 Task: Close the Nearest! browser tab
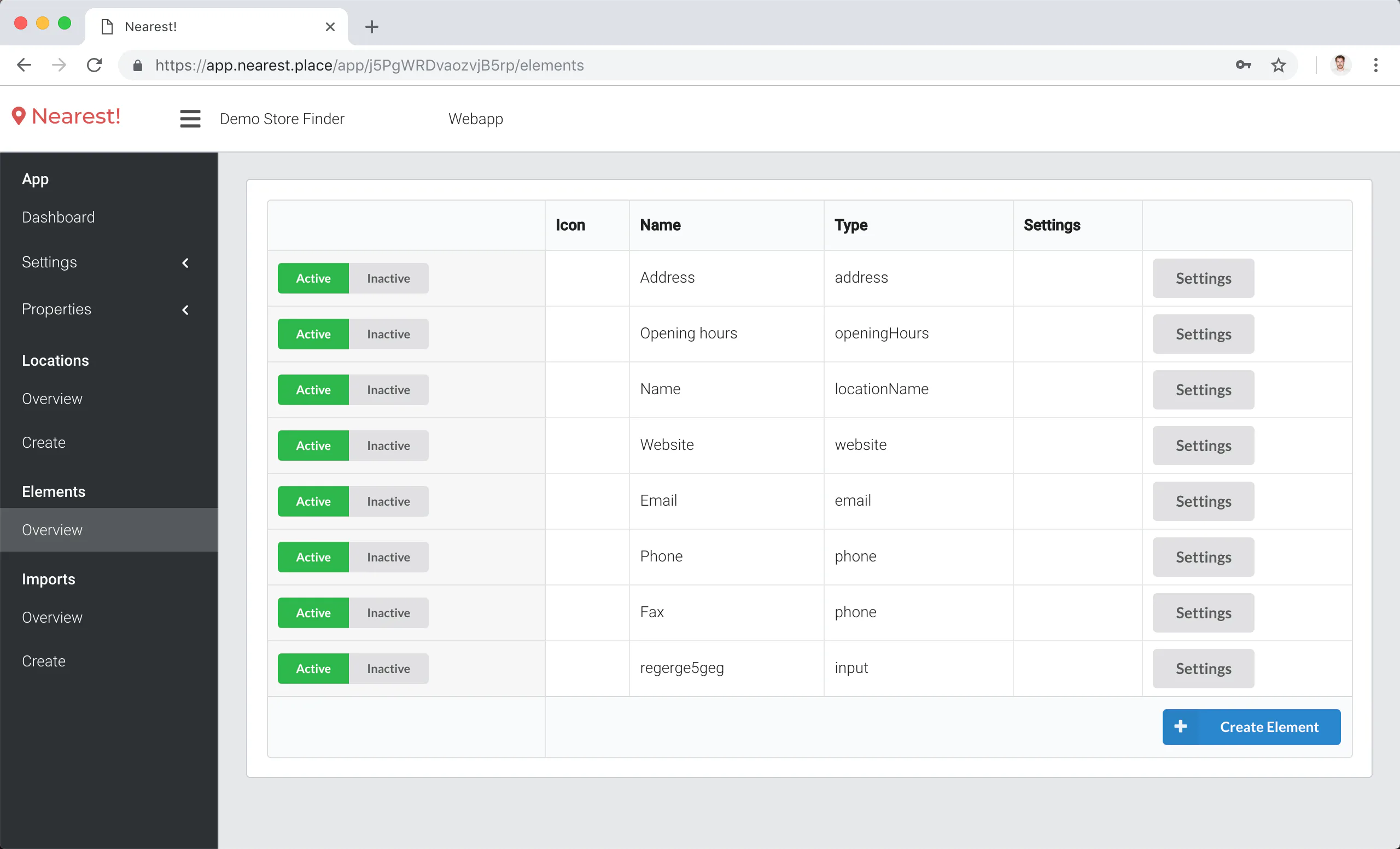click(x=330, y=27)
